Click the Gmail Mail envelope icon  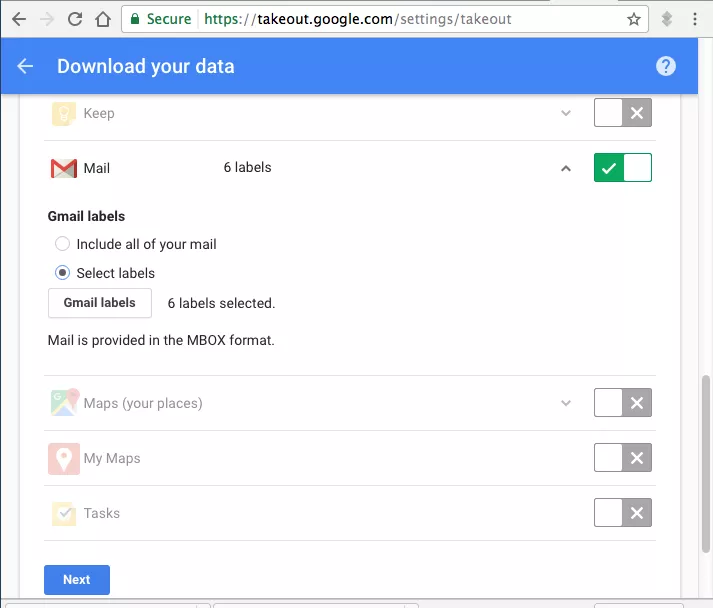(x=64, y=168)
